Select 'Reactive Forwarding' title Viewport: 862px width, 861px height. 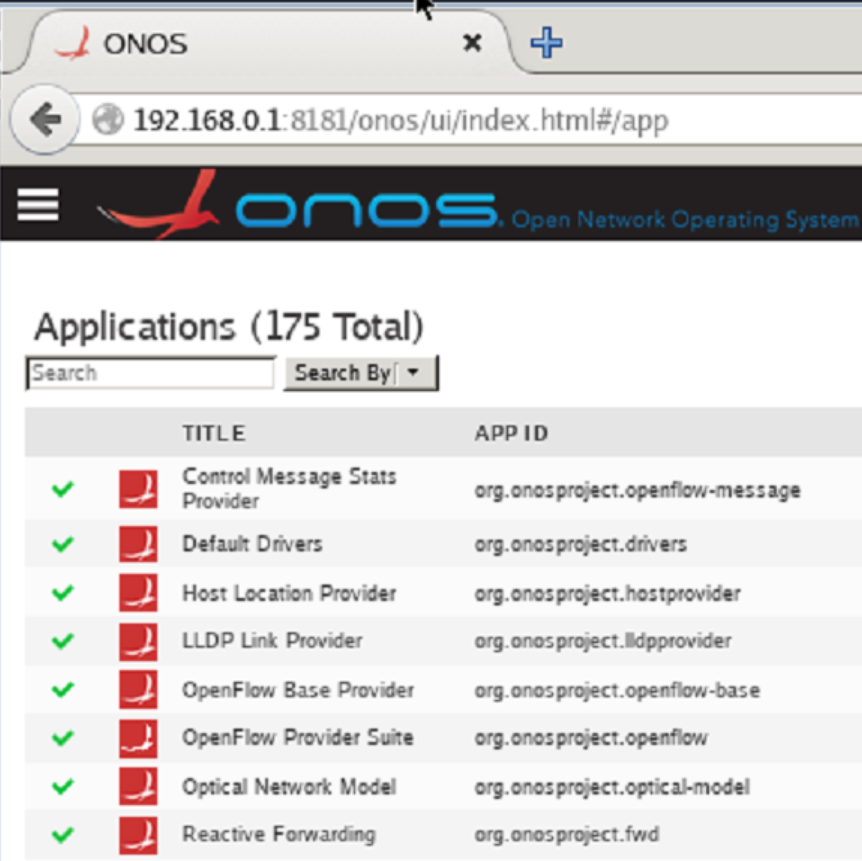[279, 834]
